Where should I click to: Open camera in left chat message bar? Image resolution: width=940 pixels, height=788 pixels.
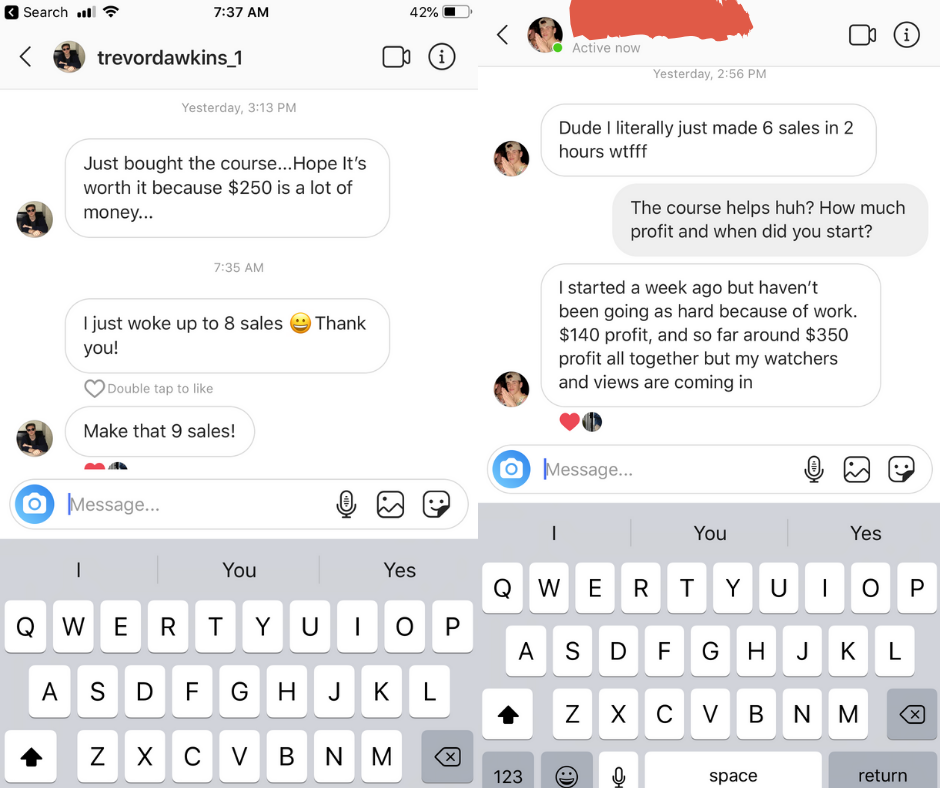[35, 504]
